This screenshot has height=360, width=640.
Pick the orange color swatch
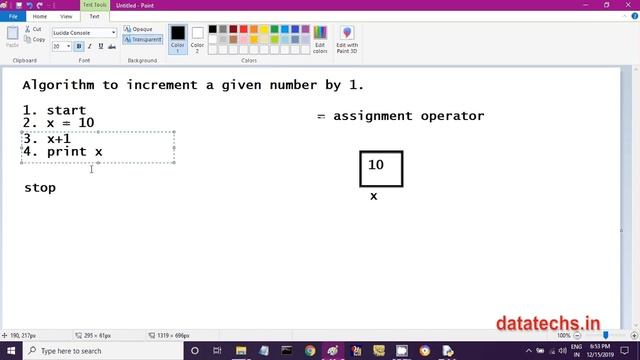(254, 29)
